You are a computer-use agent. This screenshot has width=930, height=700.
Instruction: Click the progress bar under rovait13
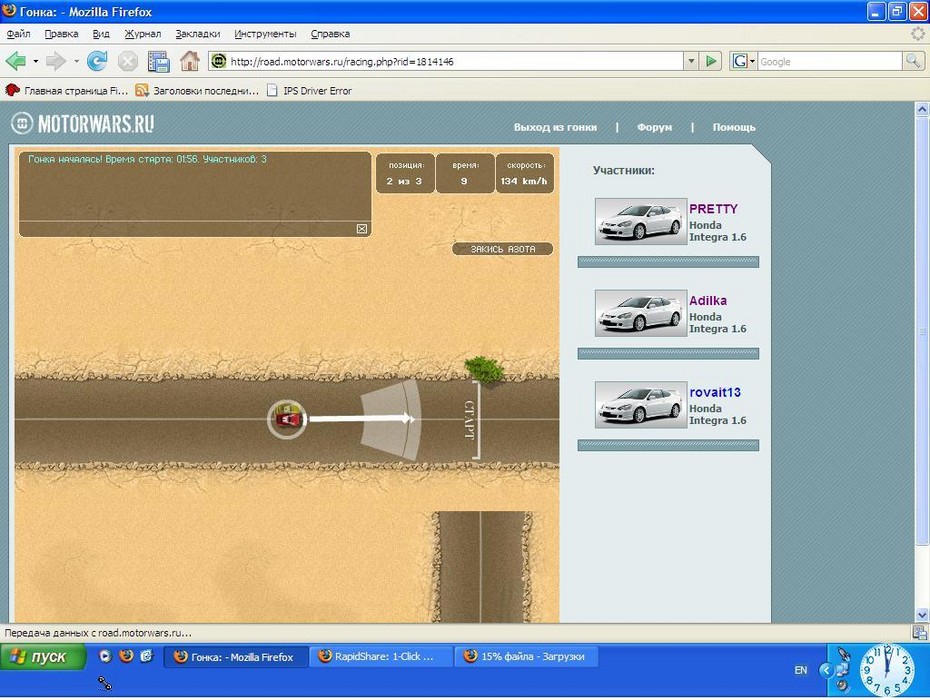coord(668,445)
